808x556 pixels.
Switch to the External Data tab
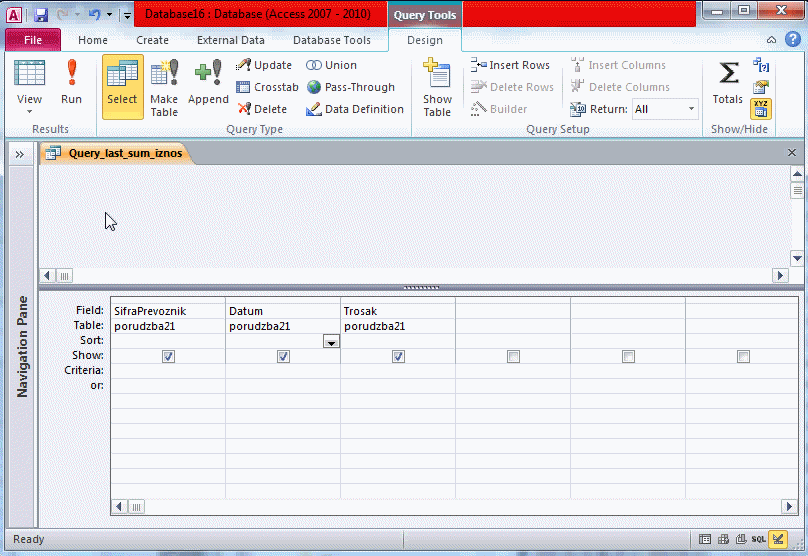click(231, 40)
